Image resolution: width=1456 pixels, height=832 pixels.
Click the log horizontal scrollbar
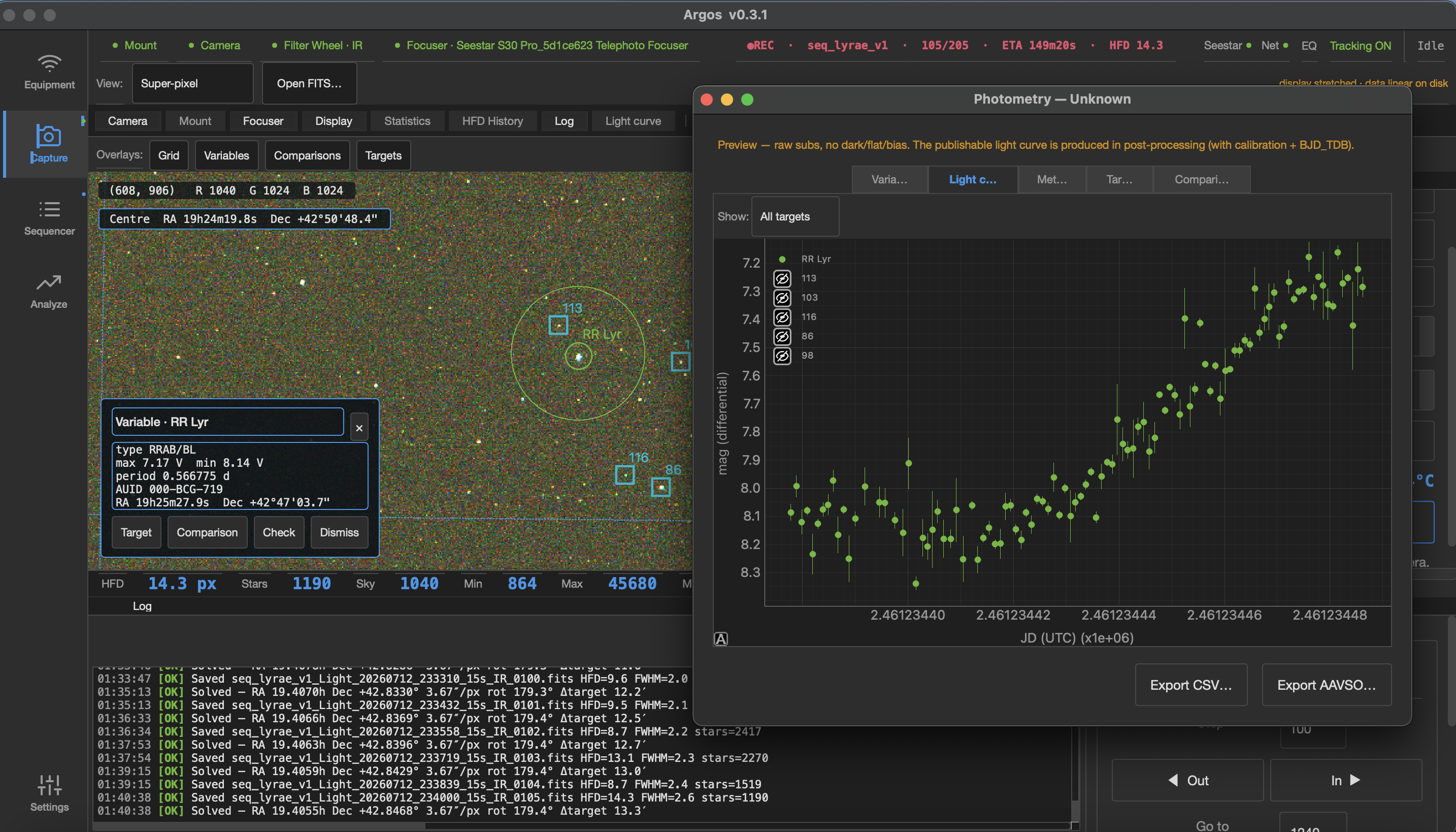[258, 826]
